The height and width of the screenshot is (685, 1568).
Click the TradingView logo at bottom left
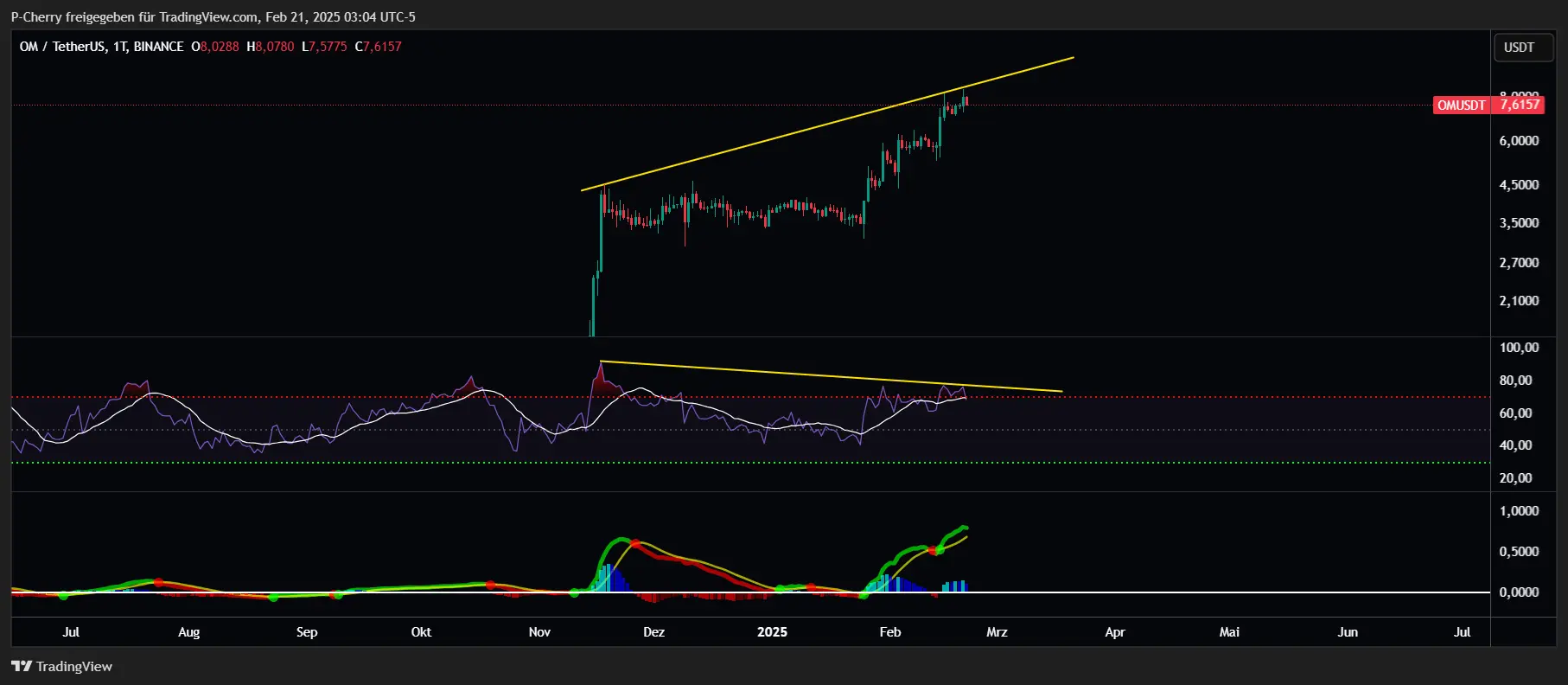61,666
